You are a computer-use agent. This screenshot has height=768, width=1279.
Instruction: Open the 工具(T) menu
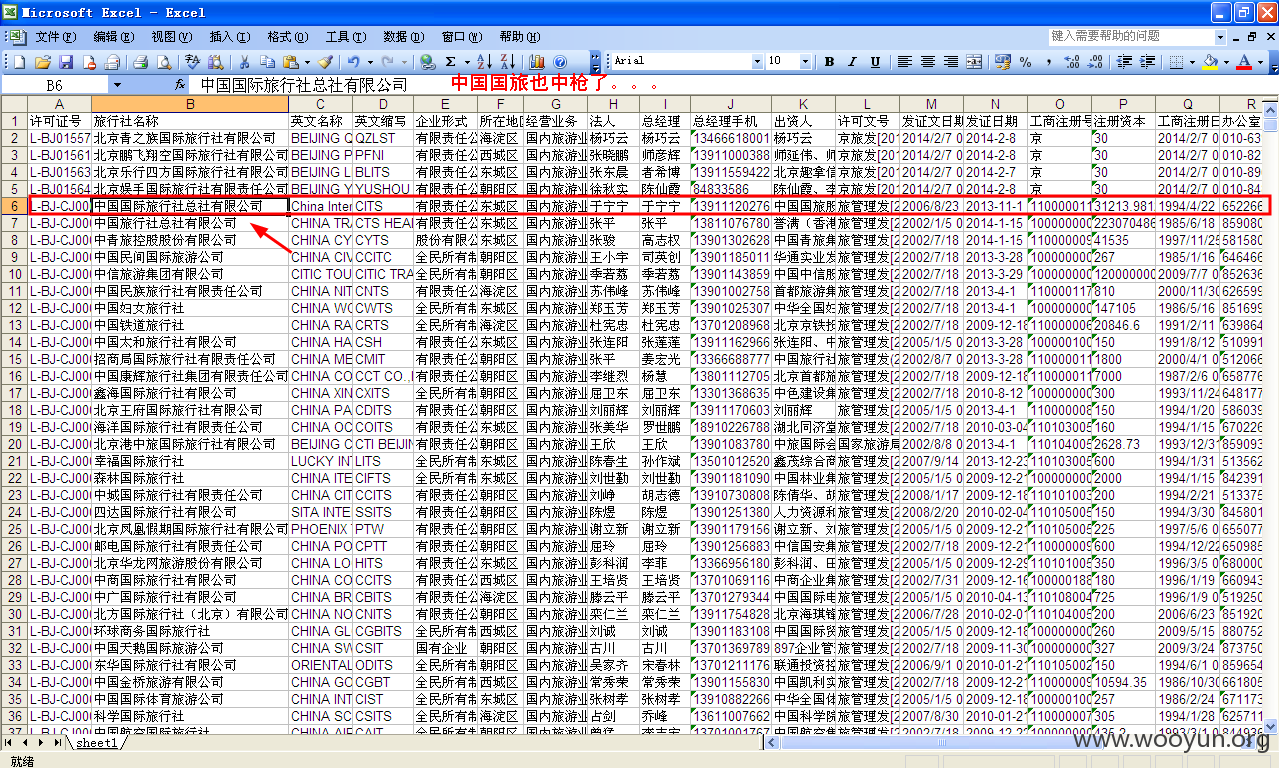345,36
